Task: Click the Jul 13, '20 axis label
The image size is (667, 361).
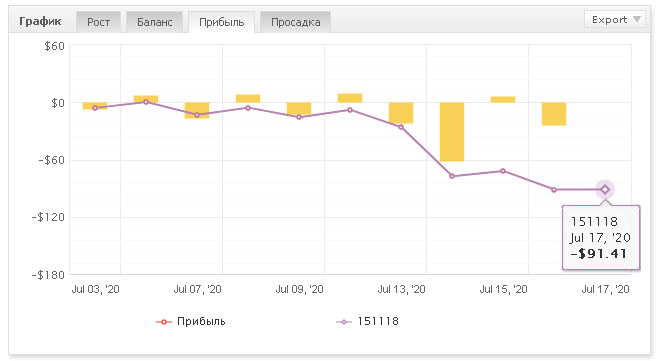Action: click(x=402, y=290)
